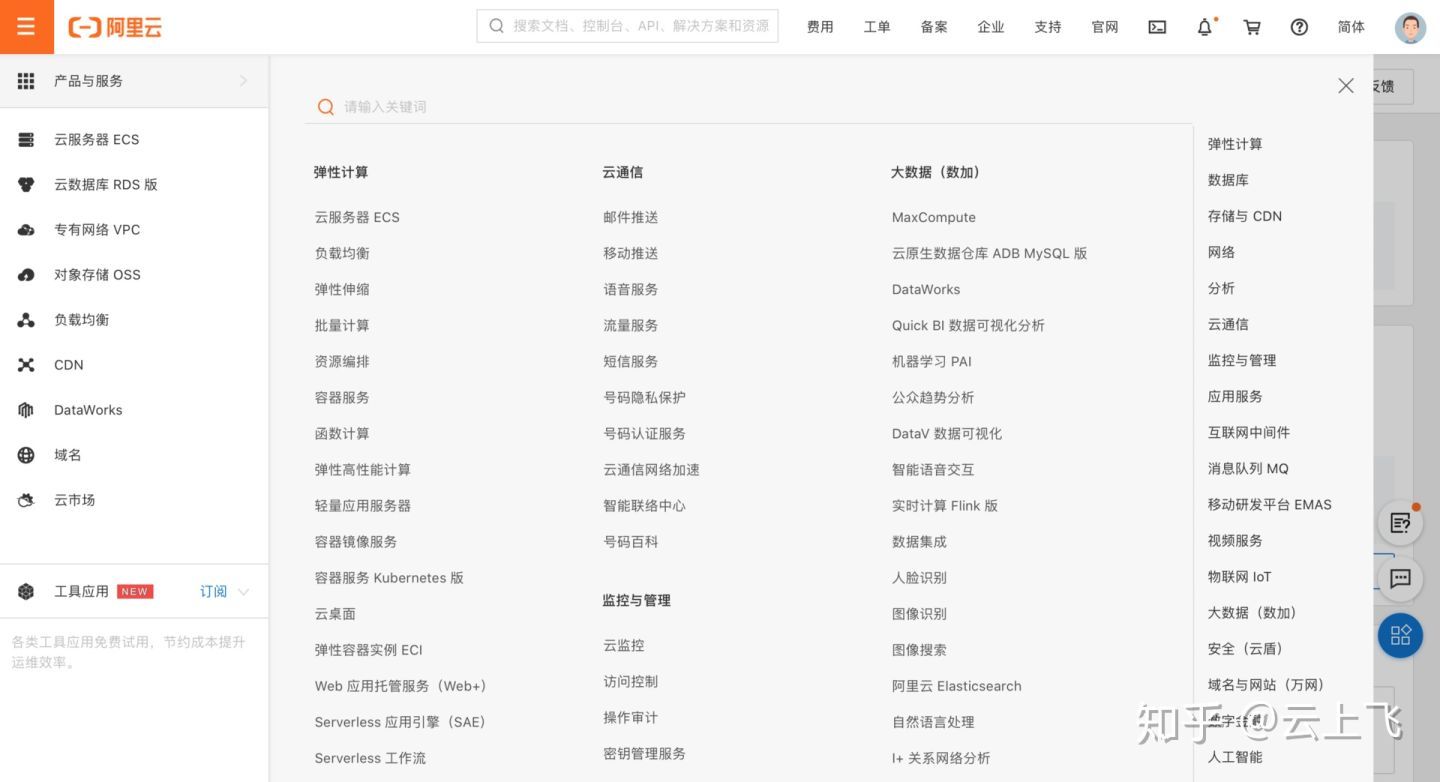Click the 订阅 subscribe link
The width and height of the screenshot is (1440, 782).
tap(213, 591)
